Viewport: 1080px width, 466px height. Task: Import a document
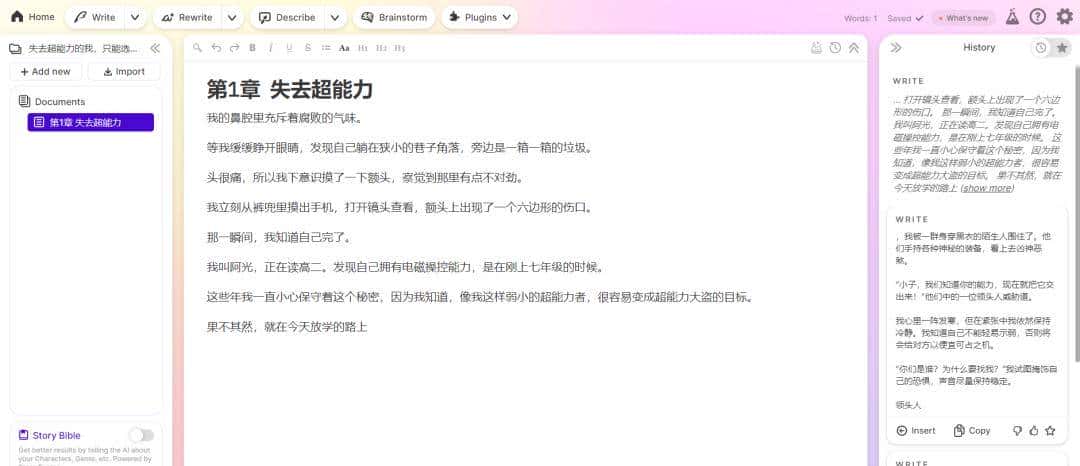coord(125,72)
